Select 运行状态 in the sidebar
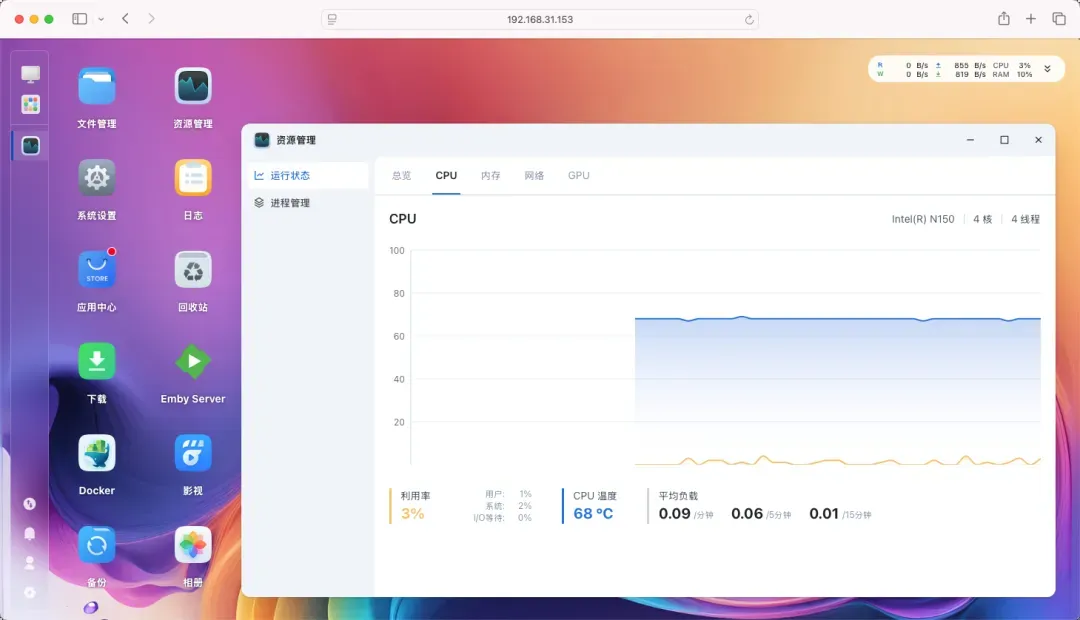The image size is (1080, 620). pos(290,176)
